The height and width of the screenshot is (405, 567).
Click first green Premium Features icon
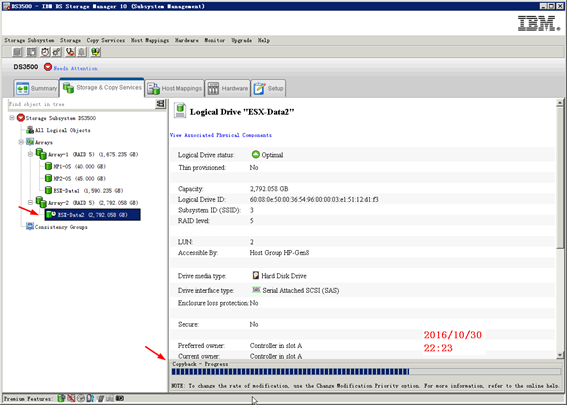61,398
